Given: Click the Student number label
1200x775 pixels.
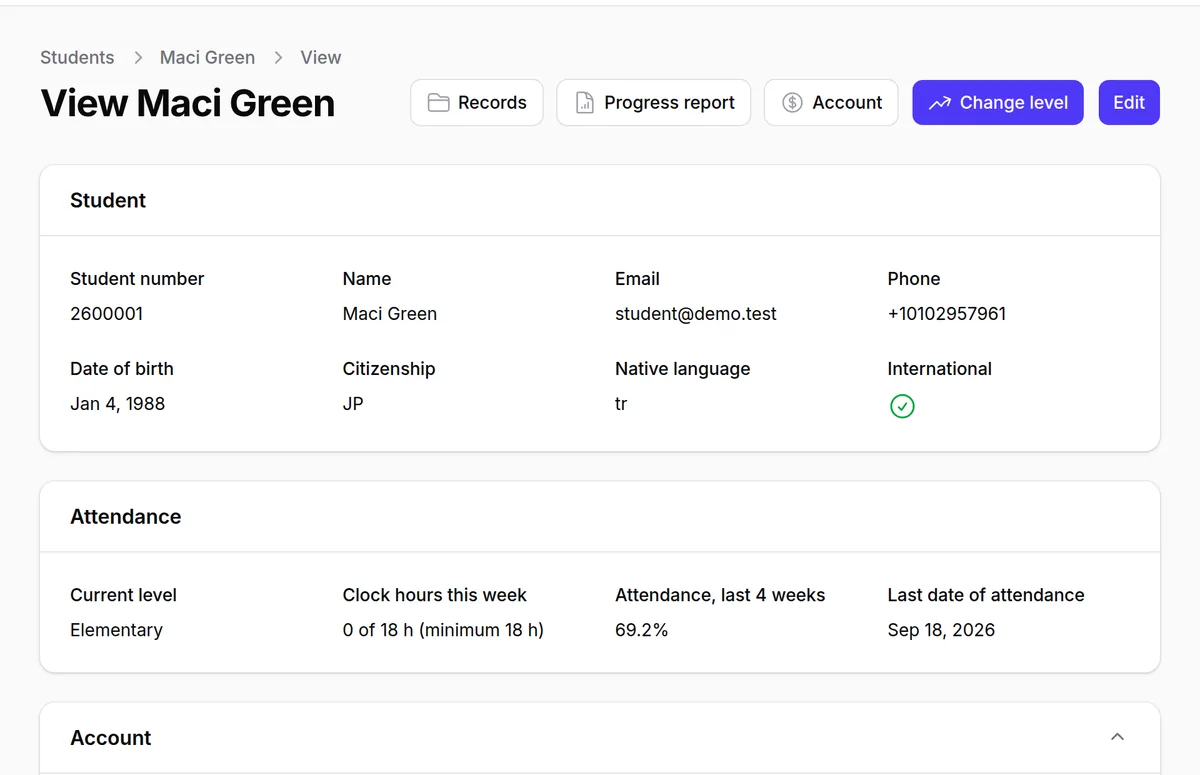Looking at the screenshot, I should pos(137,279).
